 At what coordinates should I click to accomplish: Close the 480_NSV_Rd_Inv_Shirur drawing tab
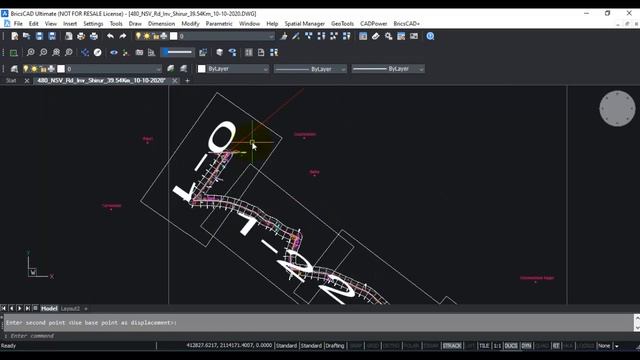175,81
